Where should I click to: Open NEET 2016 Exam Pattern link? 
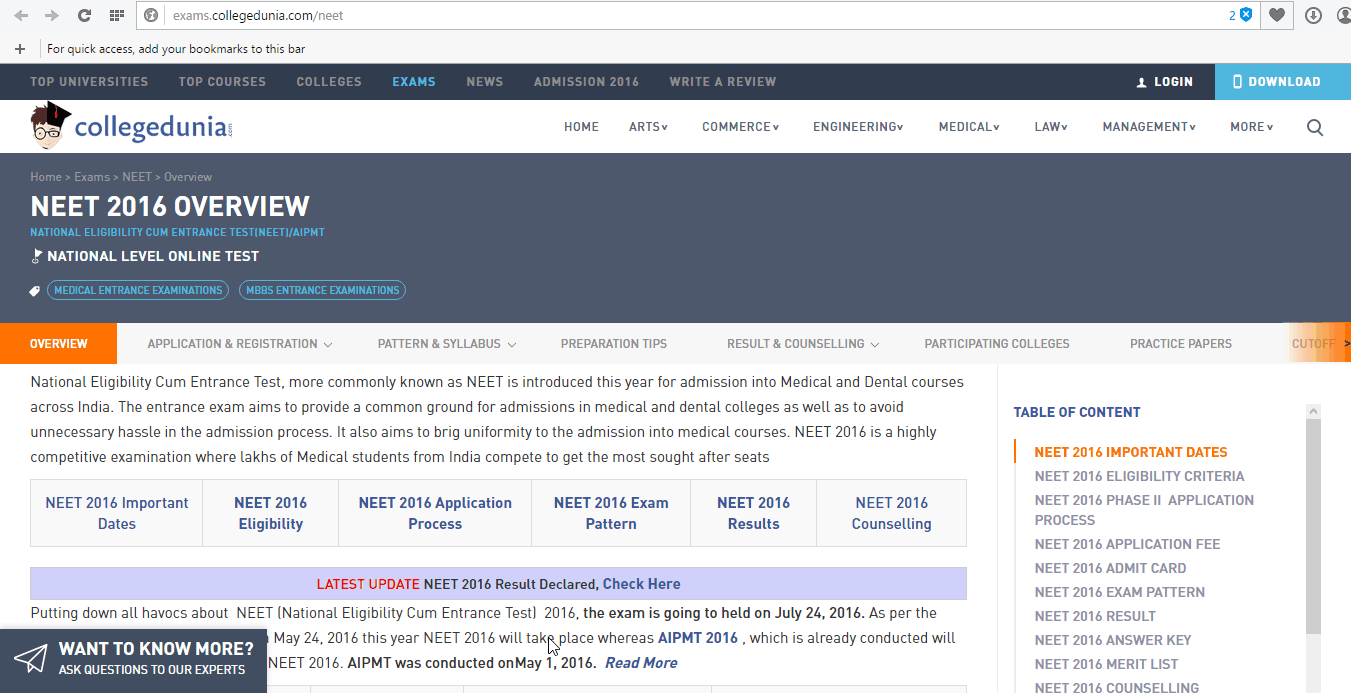(x=611, y=513)
